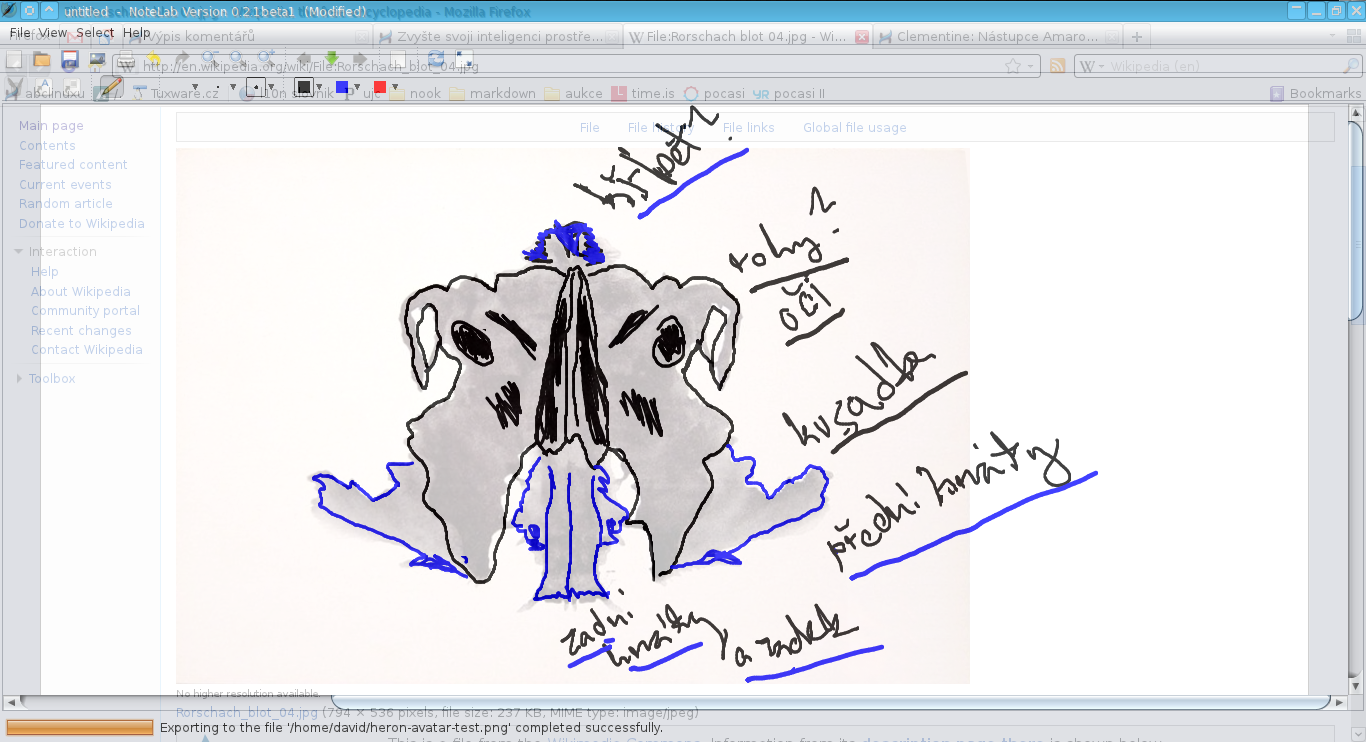Export the canvas as an image
The height and width of the screenshot is (742, 1366).
(97, 60)
